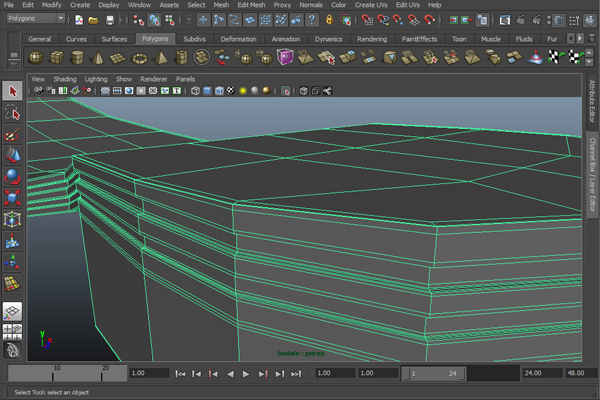600x400 pixels.
Task: Click the animation end field showing 48.00
Action: click(x=580, y=373)
